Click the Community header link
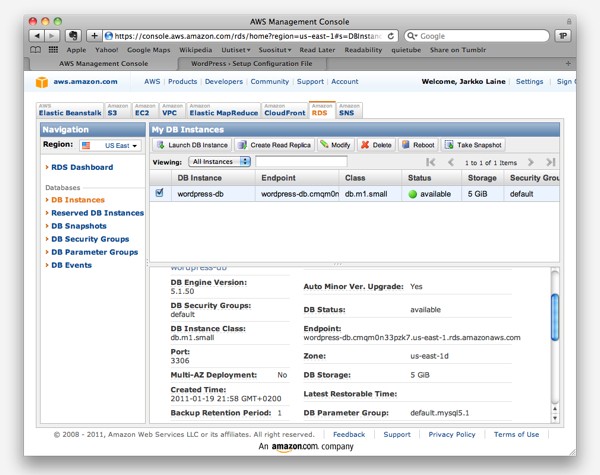The width and height of the screenshot is (600, 475). pos(270,82)
